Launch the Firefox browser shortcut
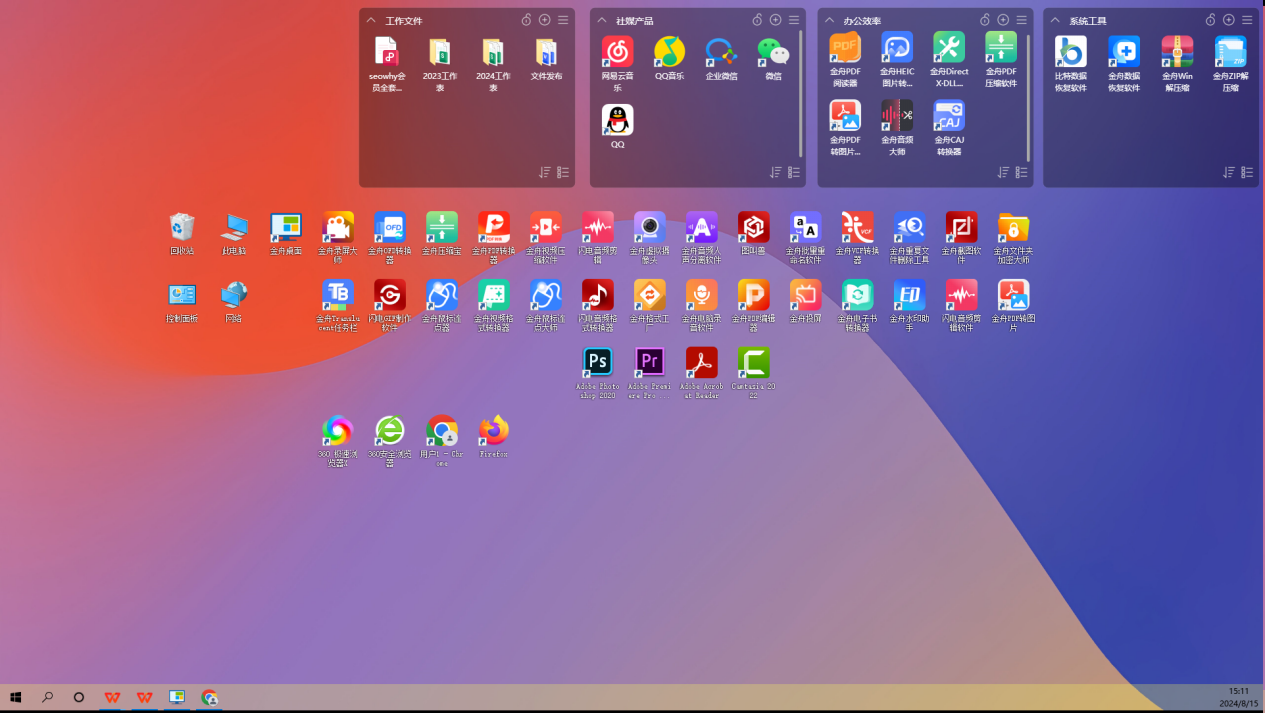Image resolution: width=1265 pixels, height=713 pixels. pos(493,430)
